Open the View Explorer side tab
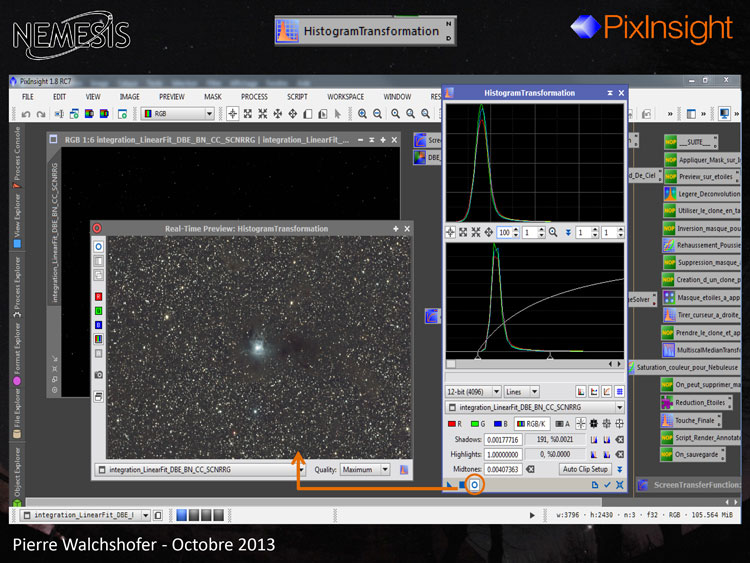The height and width of the screenshot is (563, 750). point(17,221)
